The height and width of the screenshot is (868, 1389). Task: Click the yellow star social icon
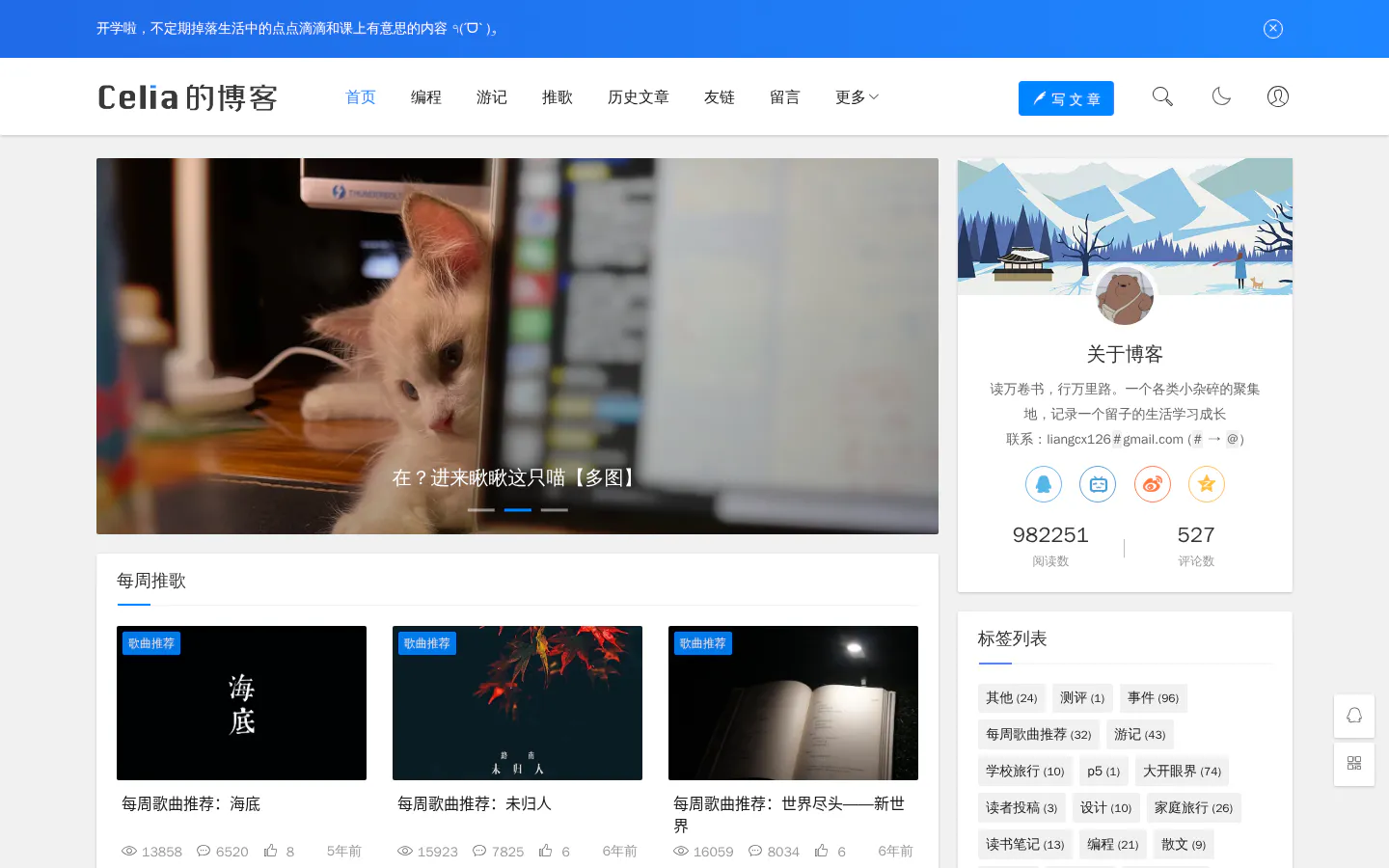(1207, 484)
